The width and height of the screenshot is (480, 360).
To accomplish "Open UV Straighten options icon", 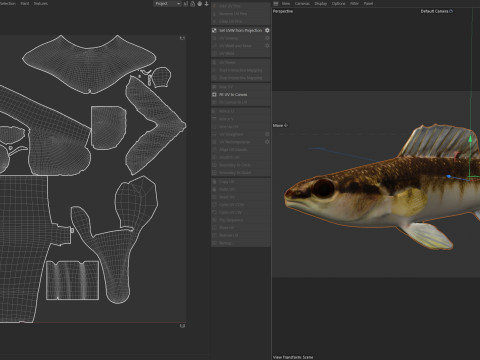I will (267, 134).
